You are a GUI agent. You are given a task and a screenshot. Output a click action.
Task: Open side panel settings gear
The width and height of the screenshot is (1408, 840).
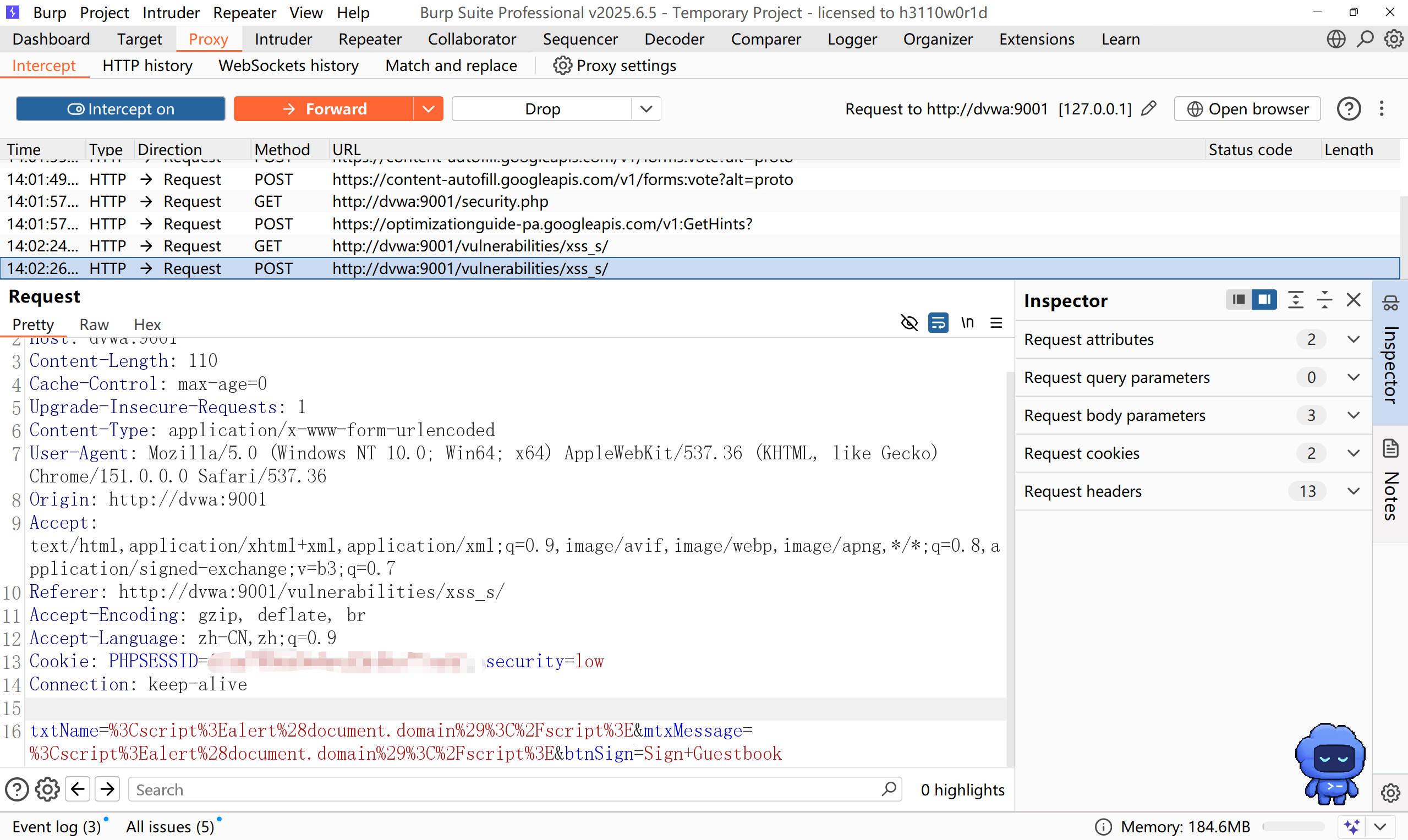click(1390, 793)
